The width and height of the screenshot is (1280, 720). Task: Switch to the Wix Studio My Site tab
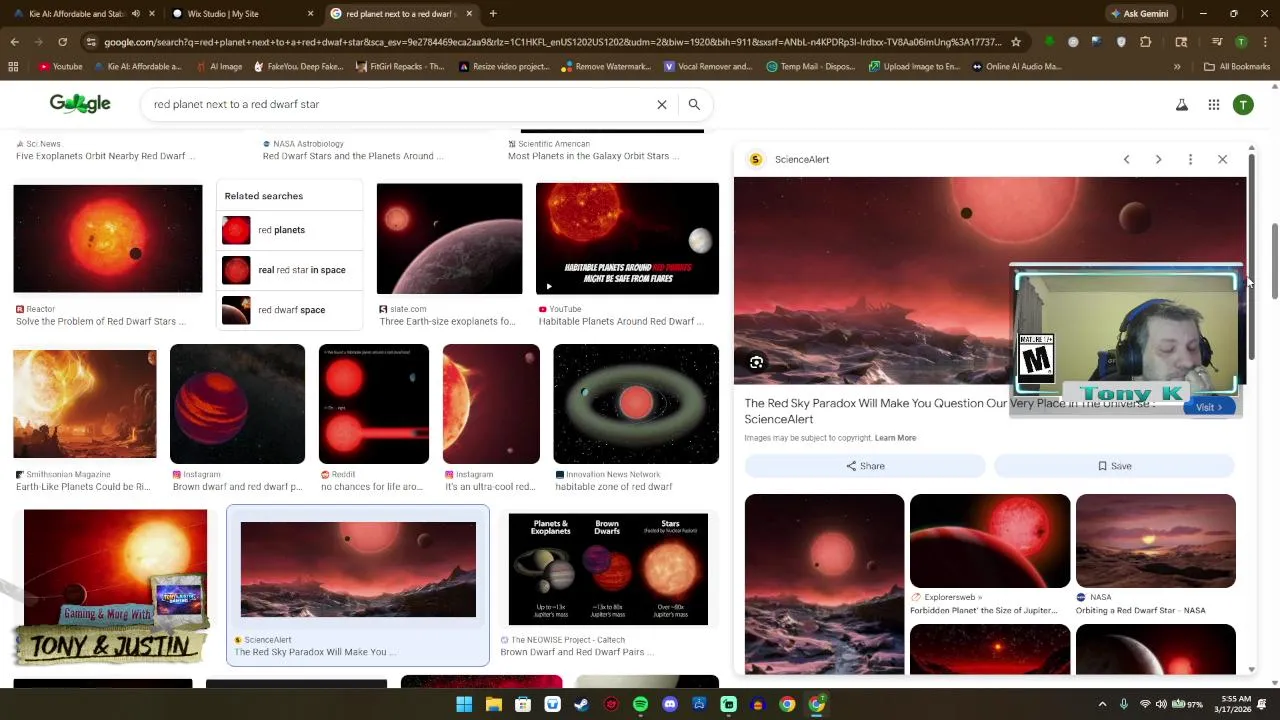tap(240, 14)
